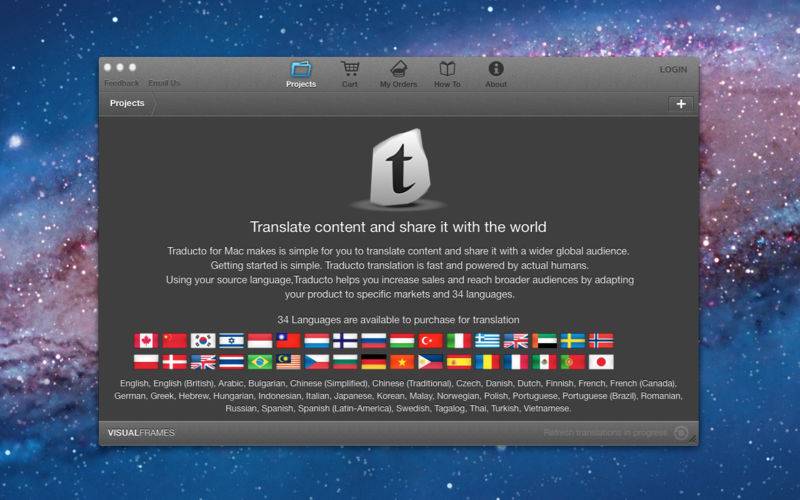Click the Poland flag

click(x=146, y=362)
